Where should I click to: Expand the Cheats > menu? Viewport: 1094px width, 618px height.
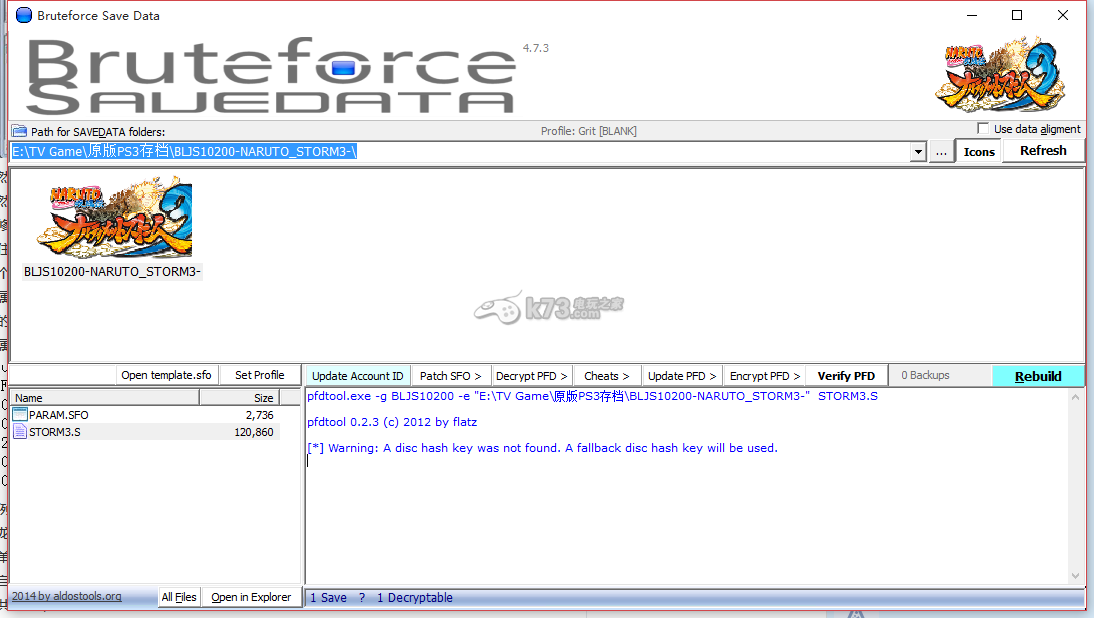click(606, 376)
